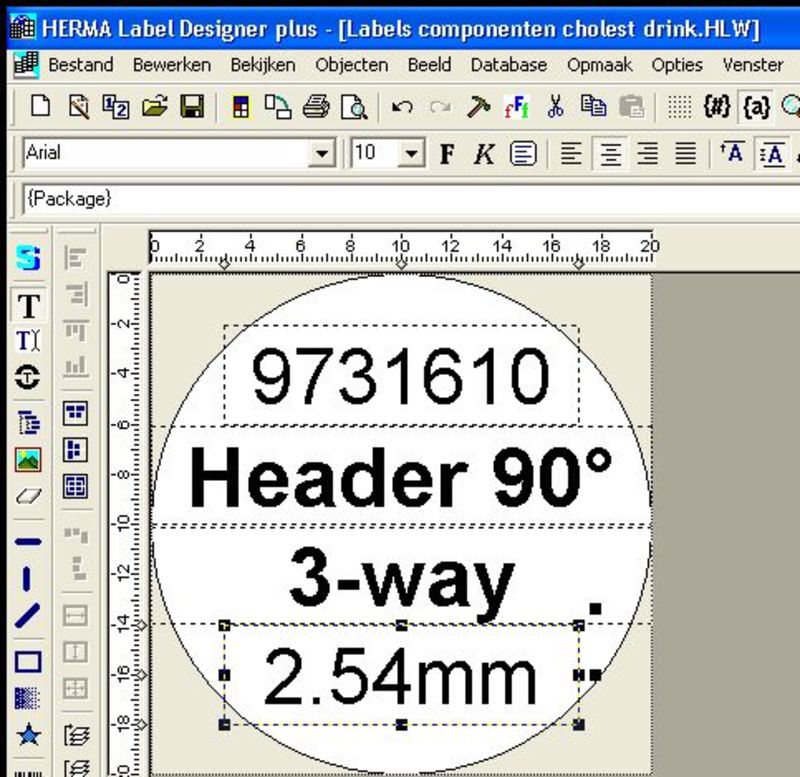Image resolution: width=800 pixels, height=777 pixels.
Task: Open file with the folder icon
Action: tap(154, 107)
